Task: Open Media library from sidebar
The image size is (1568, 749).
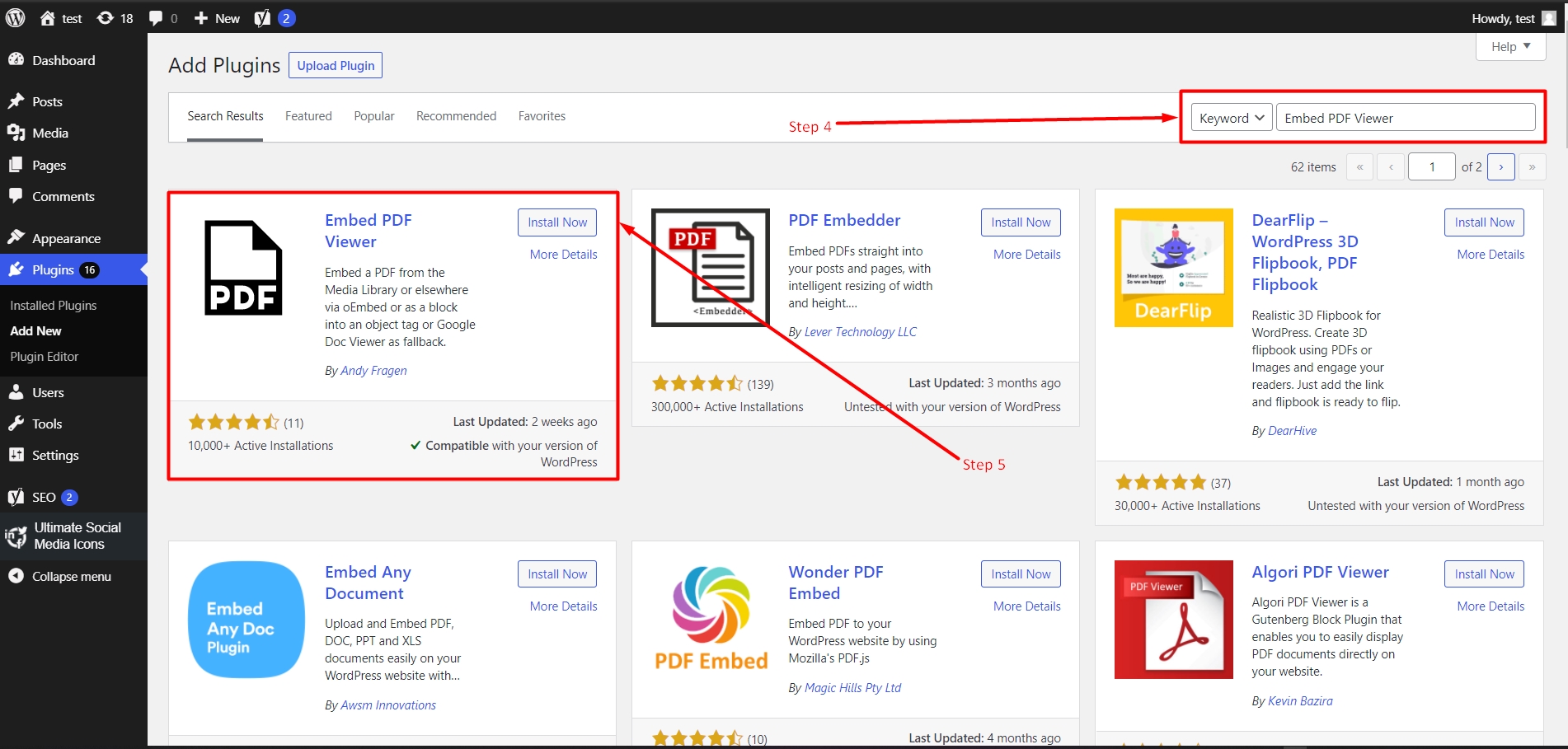Action: coord(50,133)
